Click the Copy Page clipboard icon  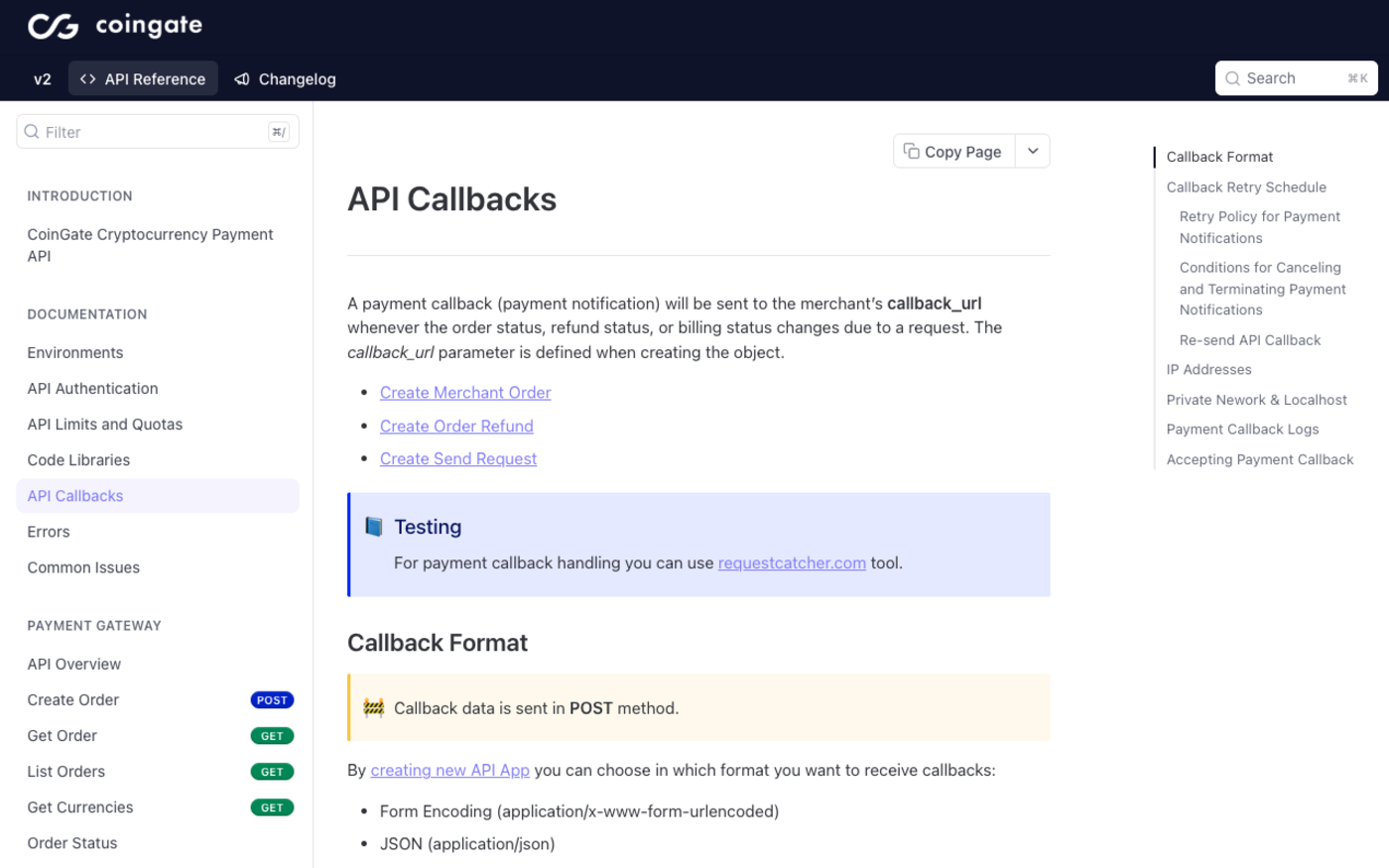coord(911,151)
